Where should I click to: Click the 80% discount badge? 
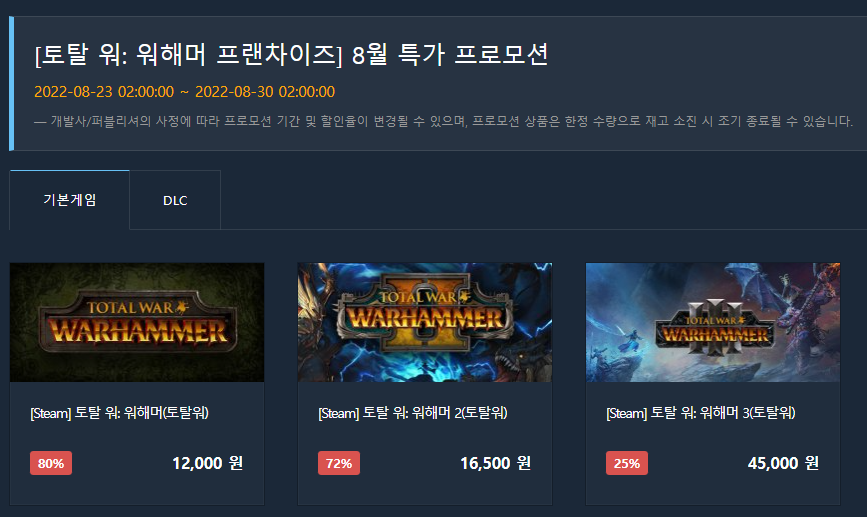tap(51, 463)
